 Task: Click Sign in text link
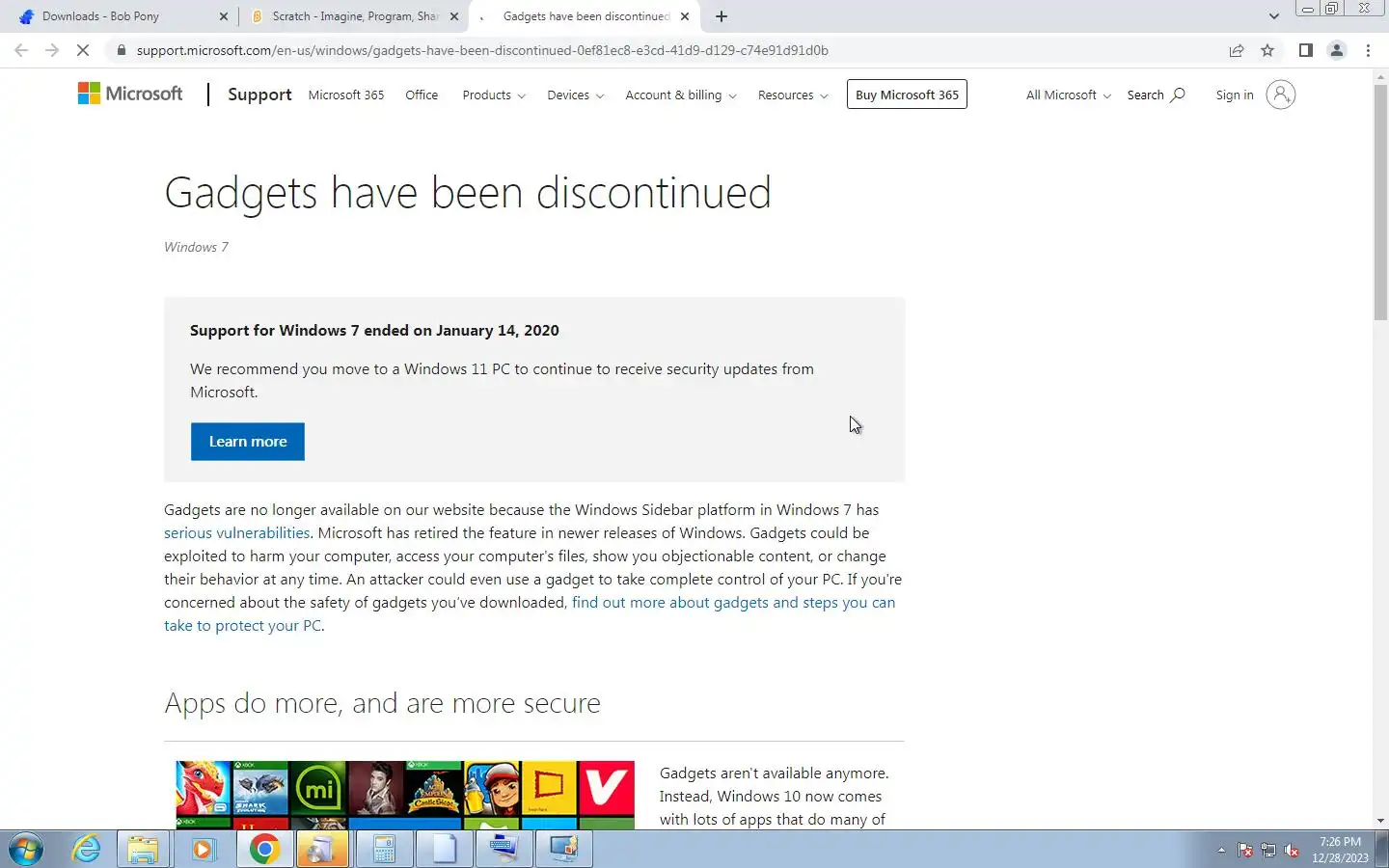[1235, 95]
